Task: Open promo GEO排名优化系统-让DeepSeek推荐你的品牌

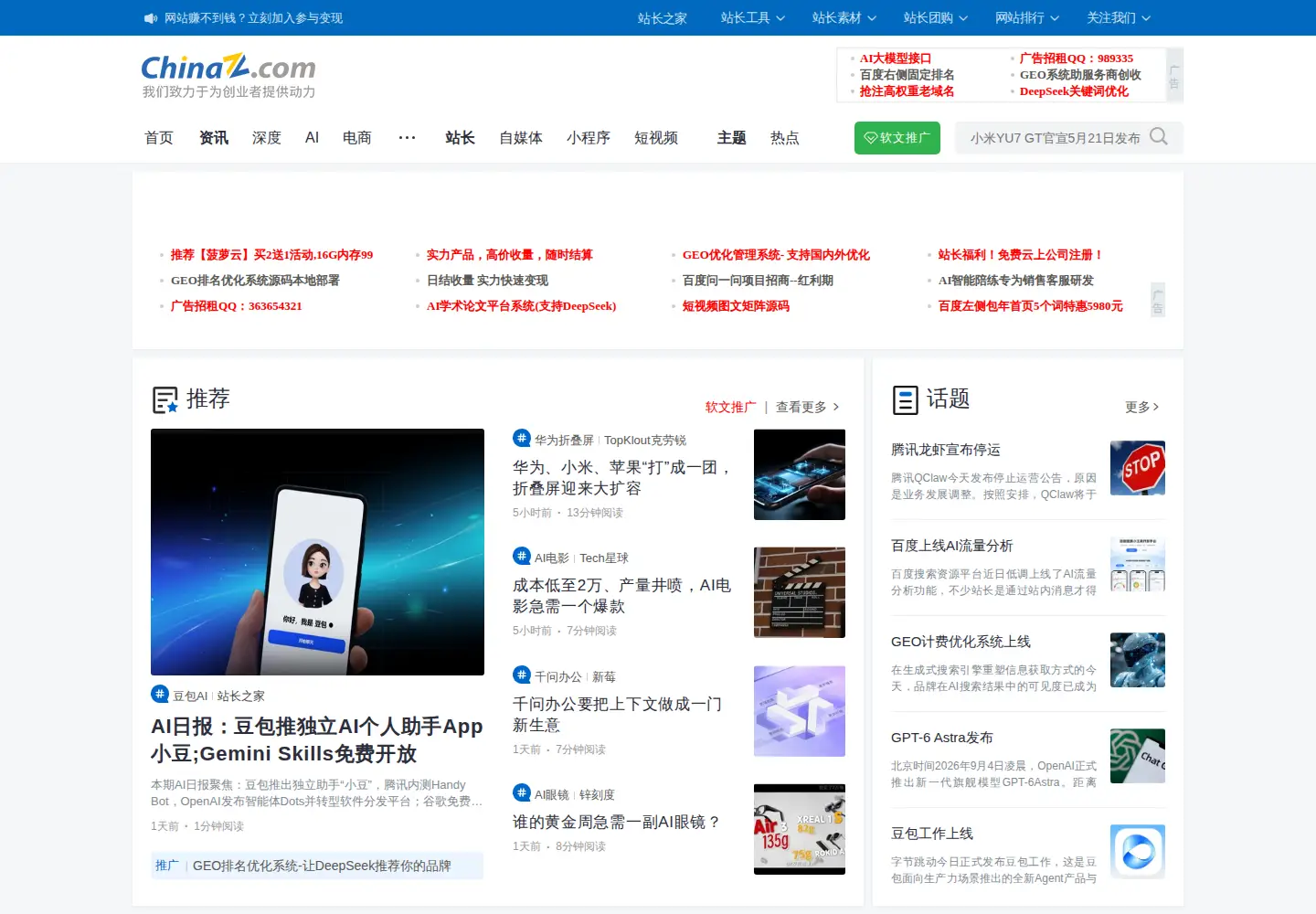Action: pos(317,866)
